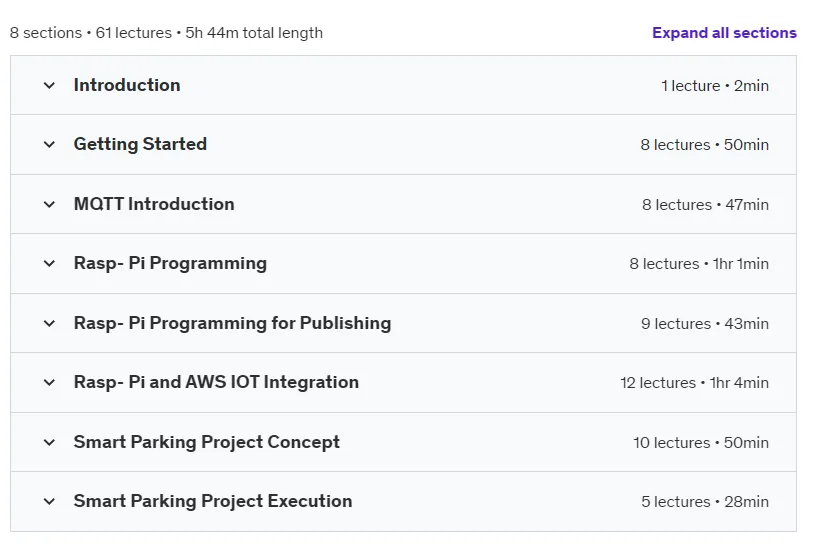
Task: Toggle the Rasp- Pi Programming for Publishing chevron
Action: tap(49, 323)
